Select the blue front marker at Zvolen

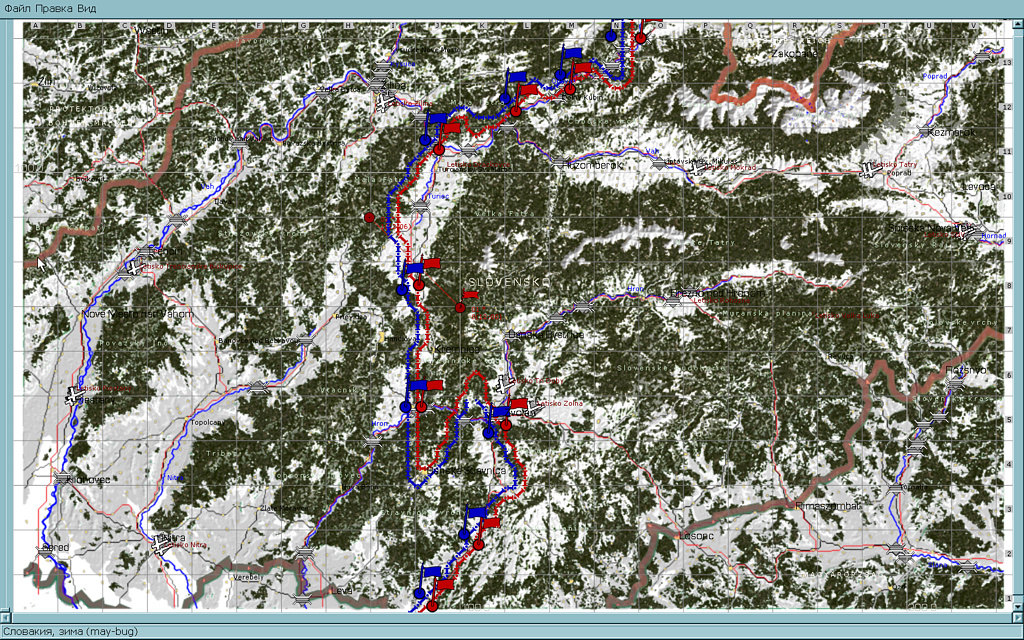488,433
